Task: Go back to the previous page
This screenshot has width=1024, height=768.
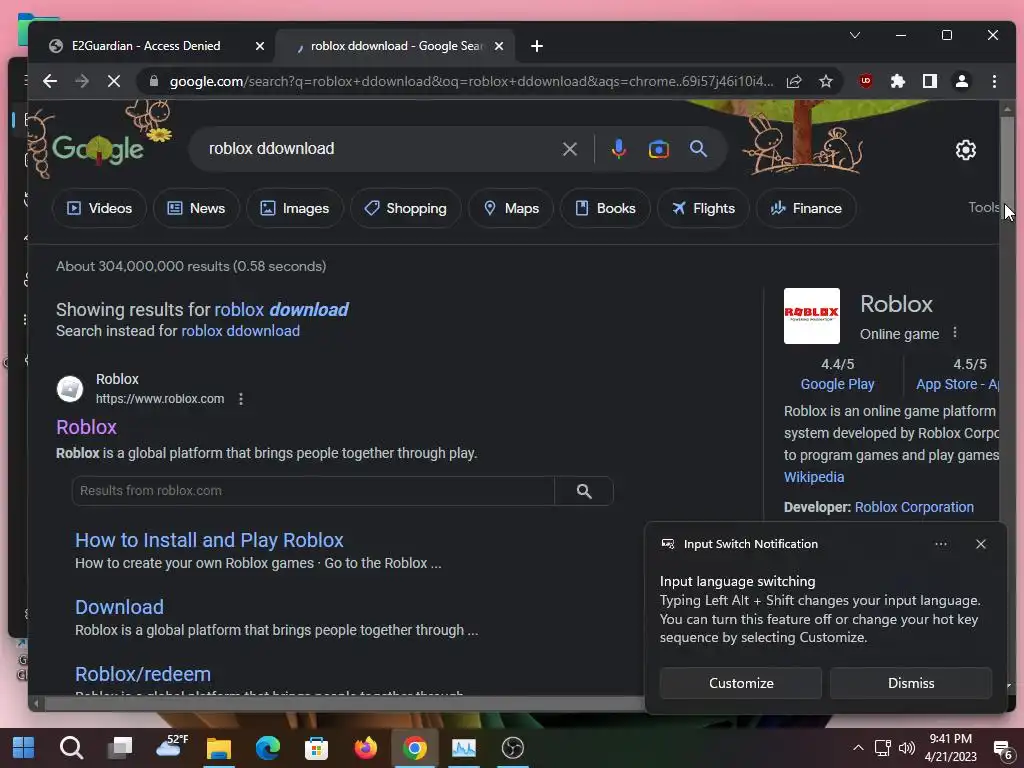Action: pyautogui.click(x=50, y=82)
